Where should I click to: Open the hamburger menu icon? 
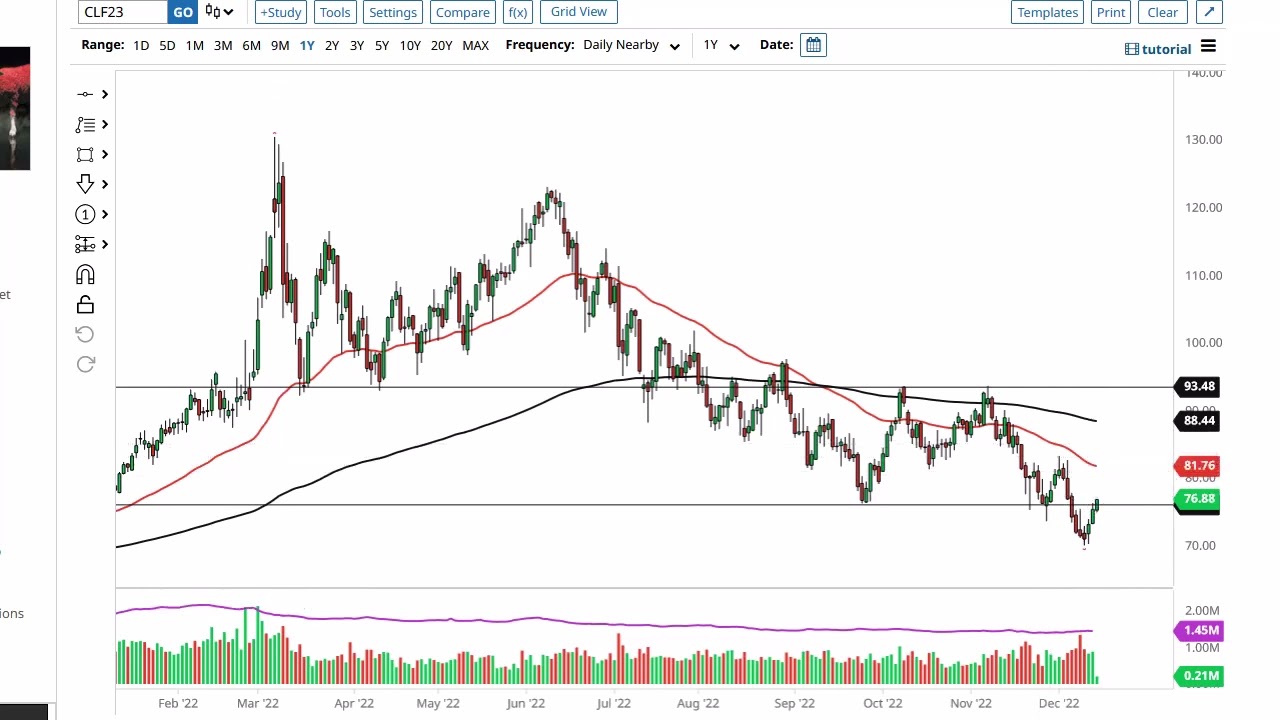[1208, 47]
